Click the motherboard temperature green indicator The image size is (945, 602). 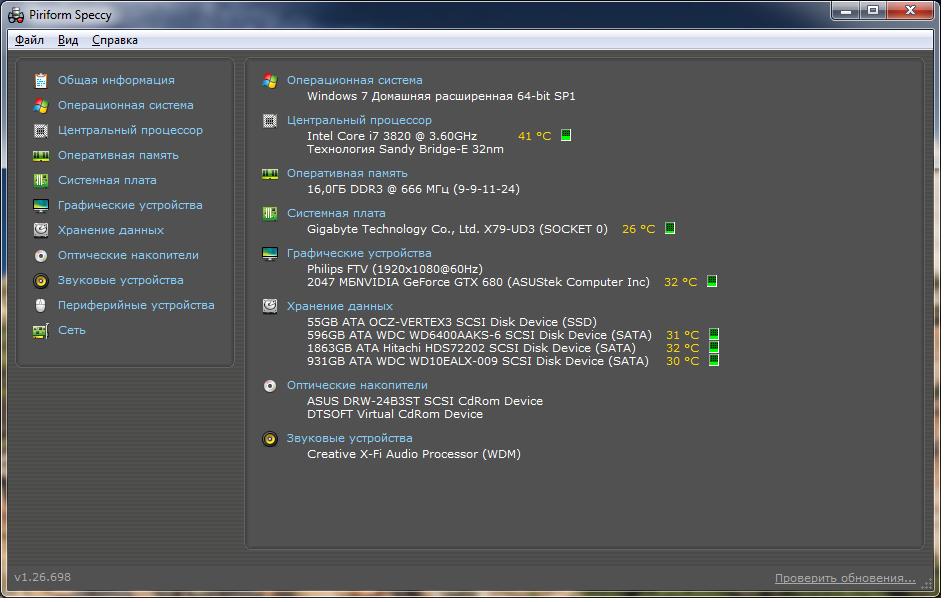[x=670, y=228]
